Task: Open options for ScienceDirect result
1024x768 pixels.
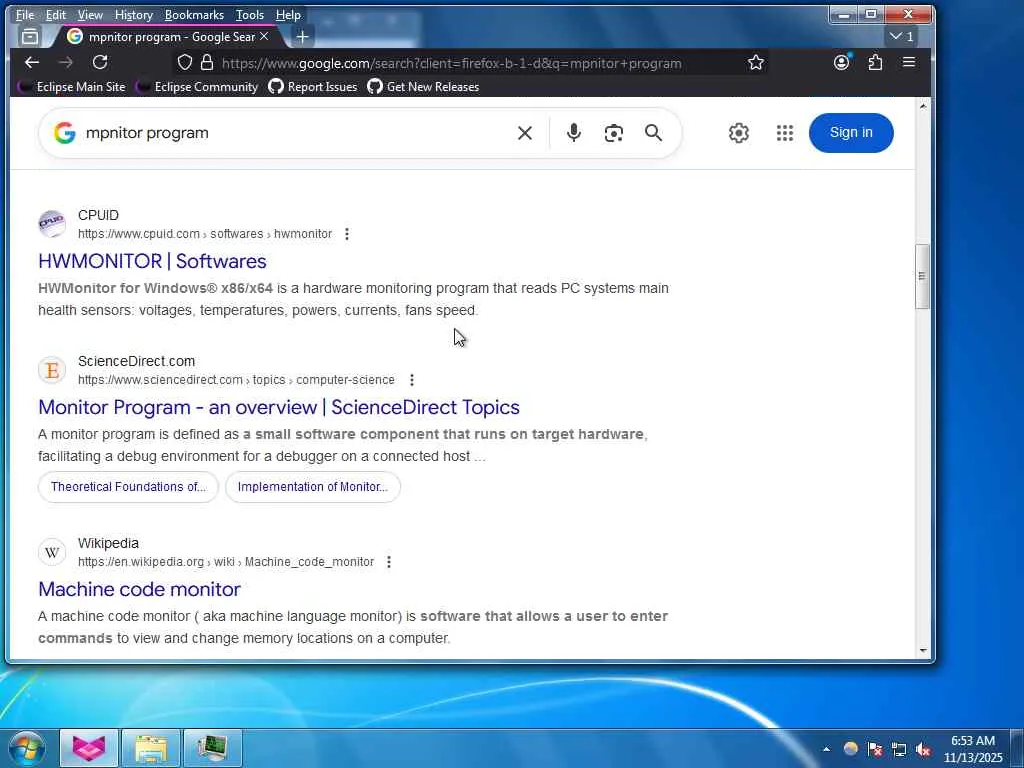Action: pos(411,380)
